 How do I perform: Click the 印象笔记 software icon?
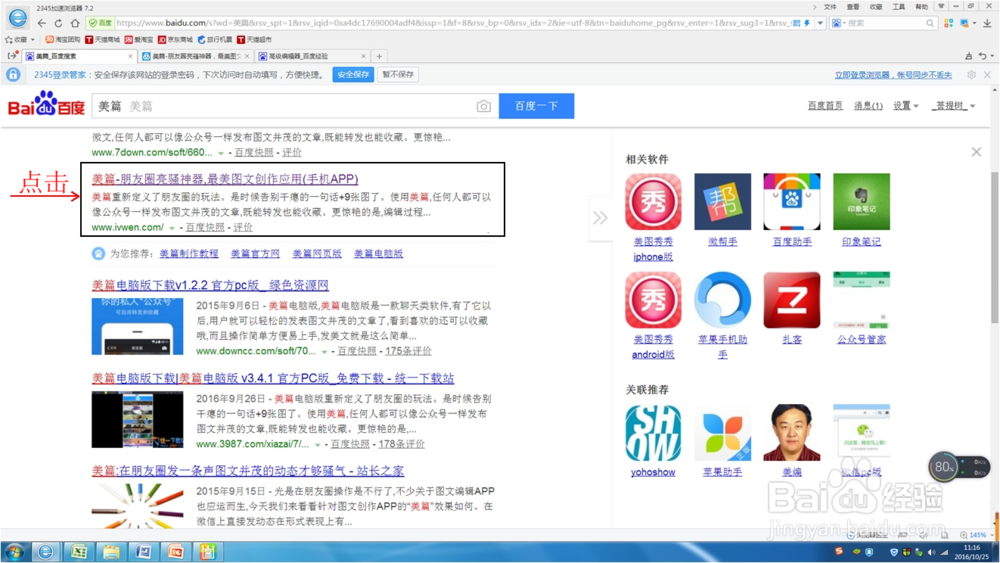point(862,201)
